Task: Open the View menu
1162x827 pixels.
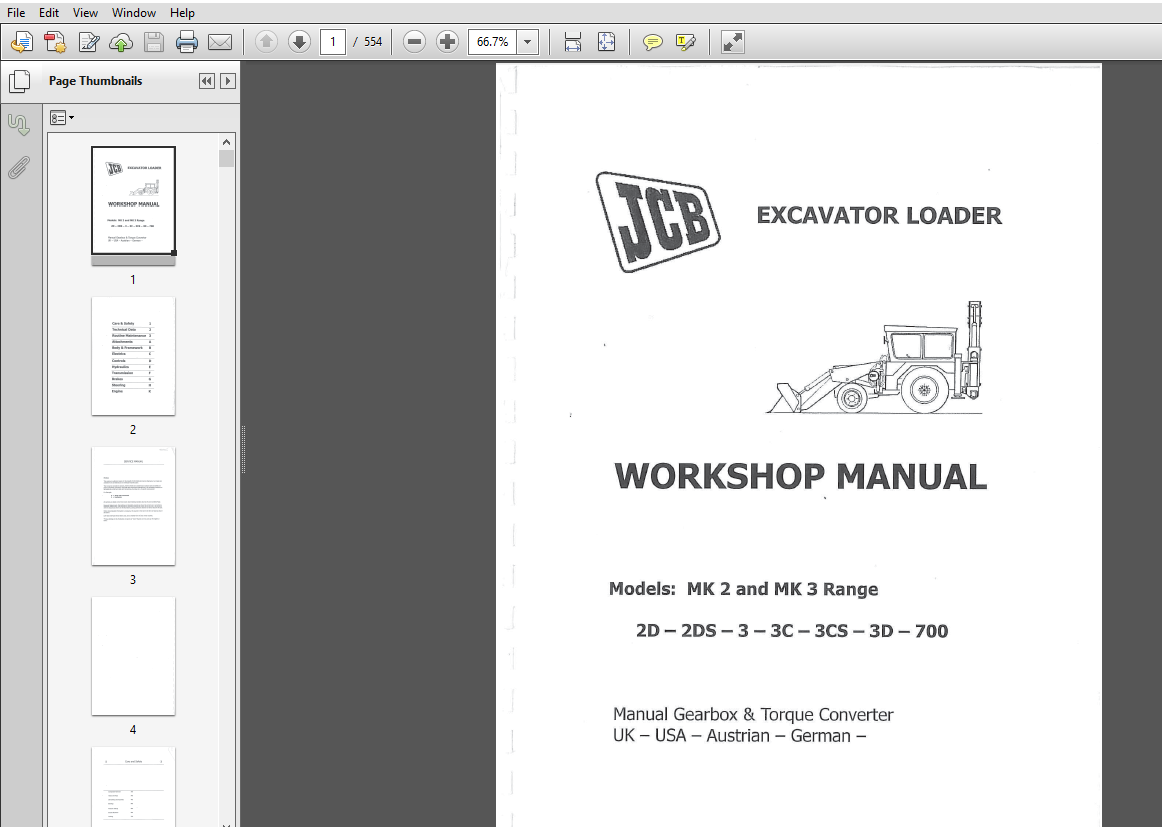Action: 85,13
